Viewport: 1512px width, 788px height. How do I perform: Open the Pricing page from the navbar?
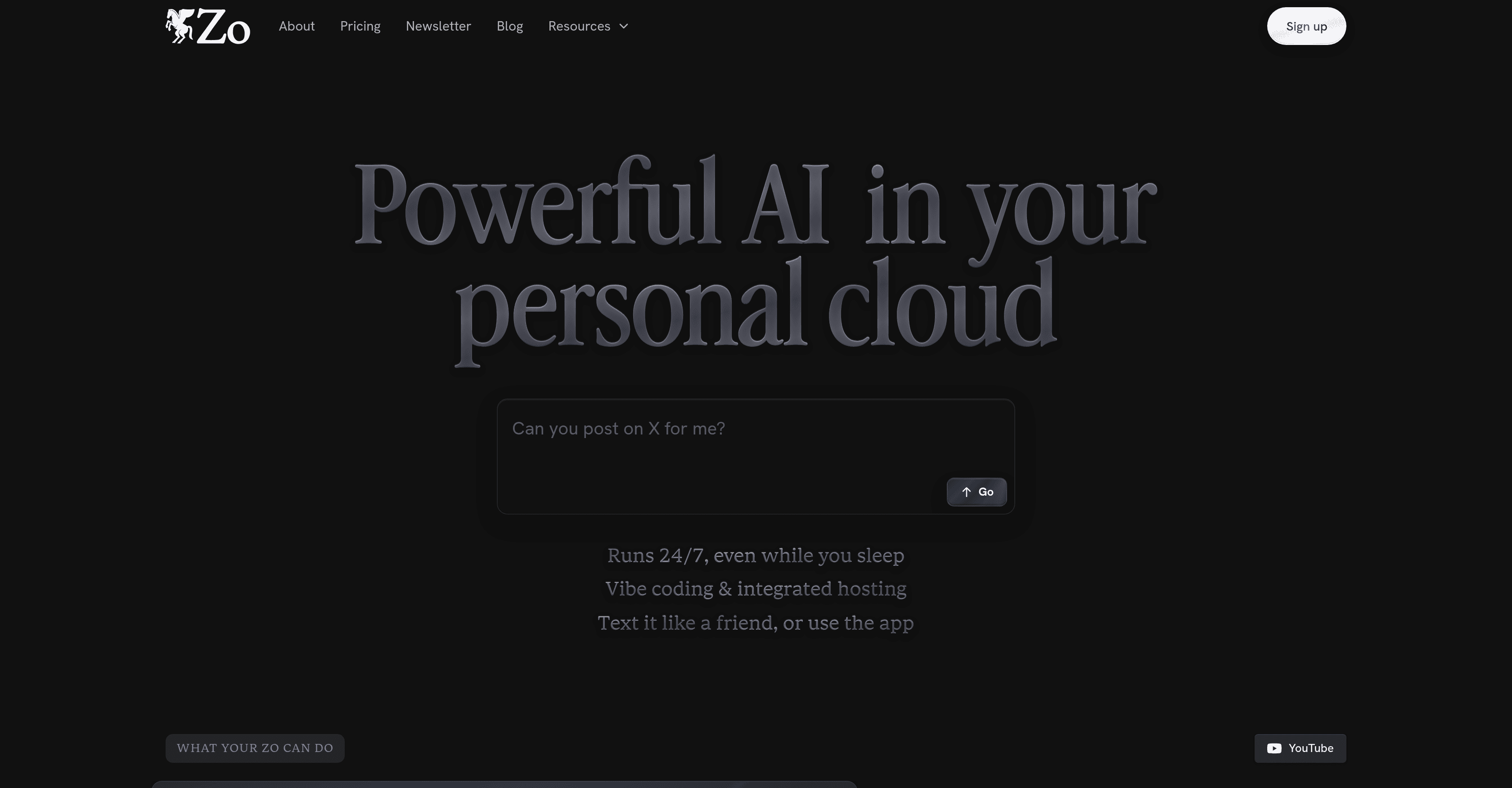pos(360,26)
